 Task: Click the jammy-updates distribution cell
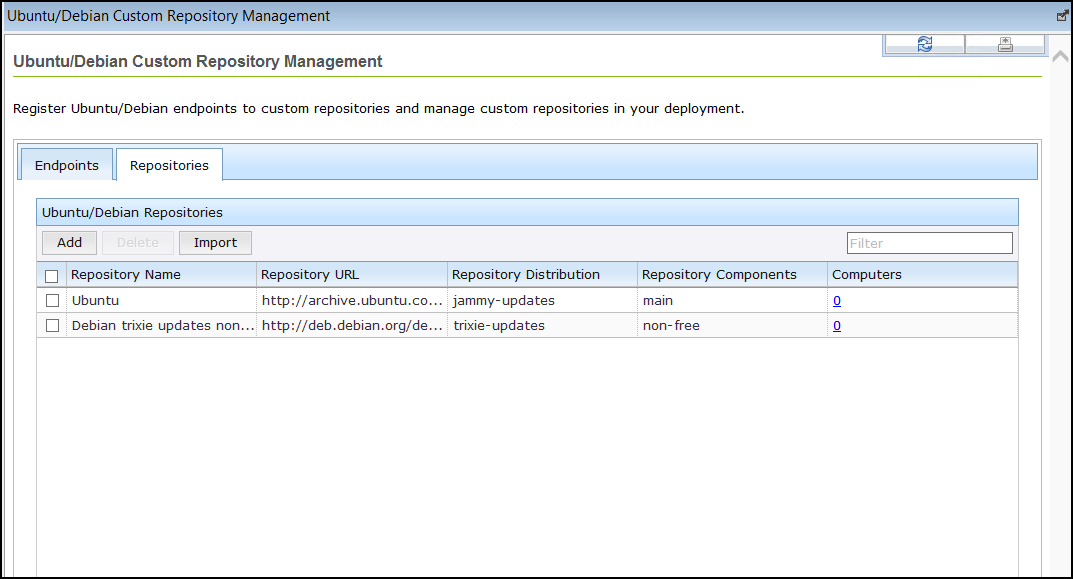542,300
